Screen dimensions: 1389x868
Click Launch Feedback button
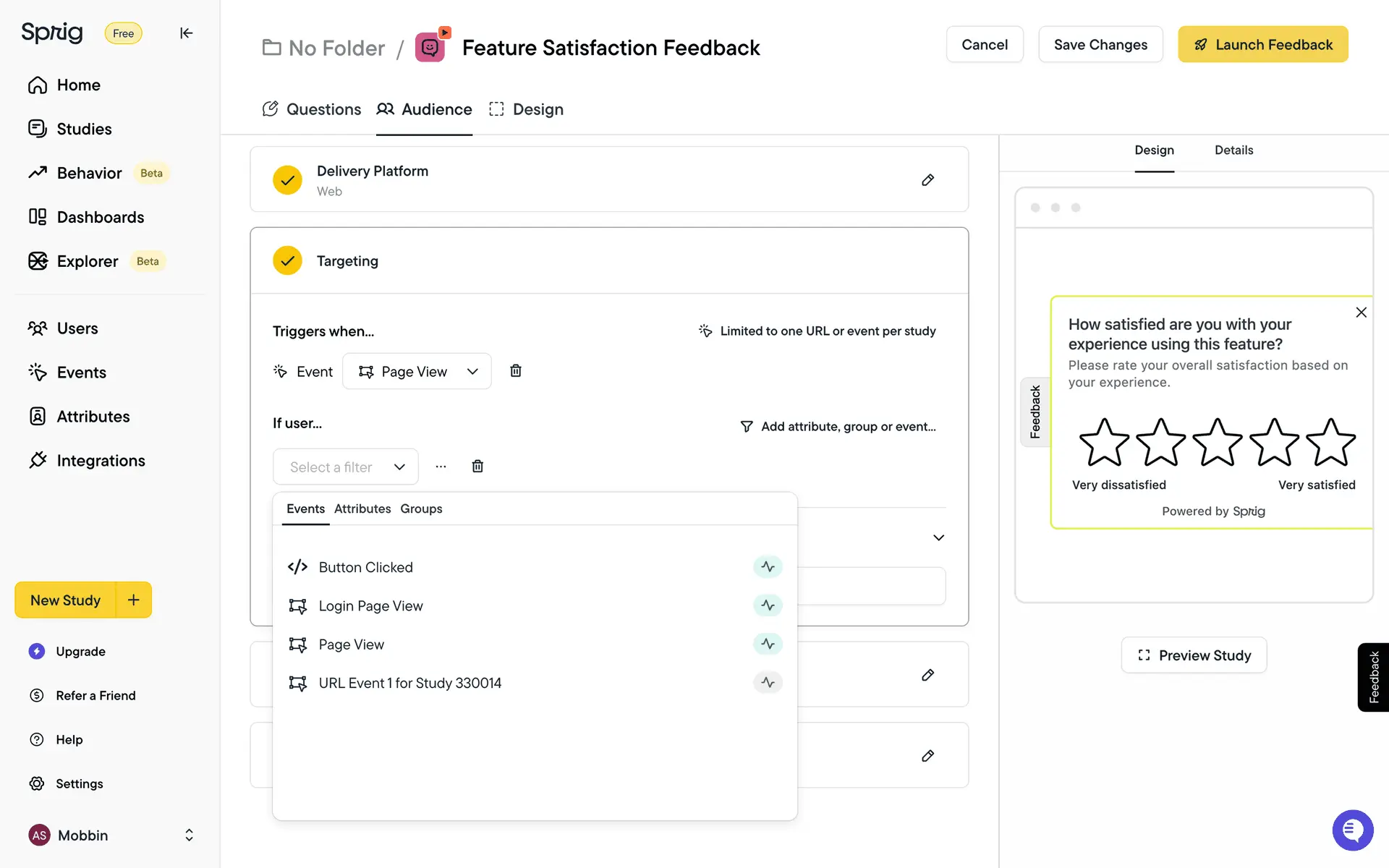click(x=1262, y=45)
